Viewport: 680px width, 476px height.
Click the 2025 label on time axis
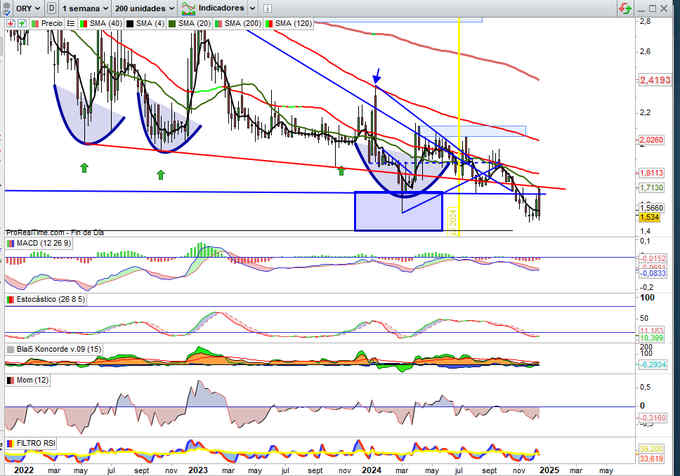pos(549,470)
